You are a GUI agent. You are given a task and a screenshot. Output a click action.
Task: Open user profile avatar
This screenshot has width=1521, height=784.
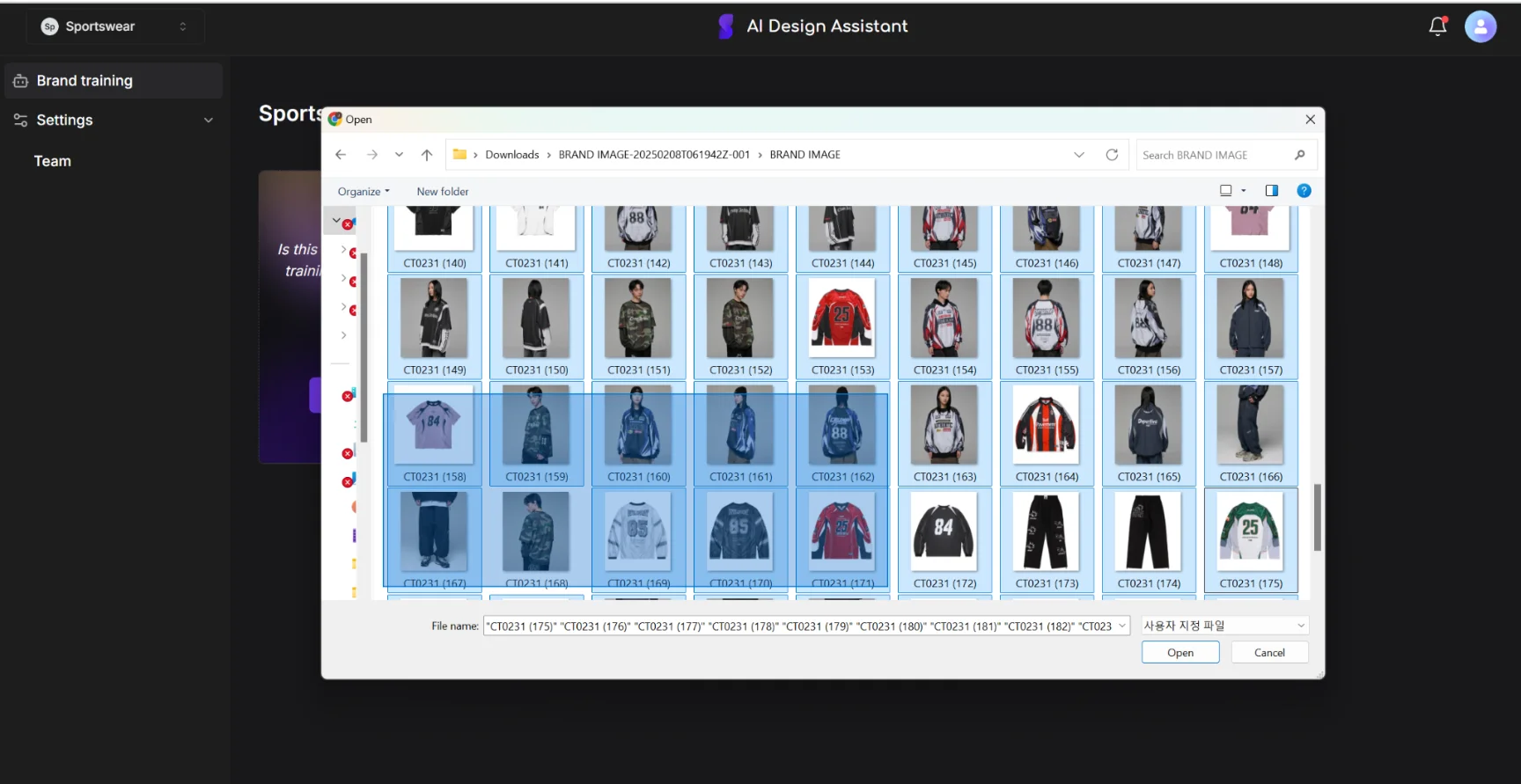1481,26
